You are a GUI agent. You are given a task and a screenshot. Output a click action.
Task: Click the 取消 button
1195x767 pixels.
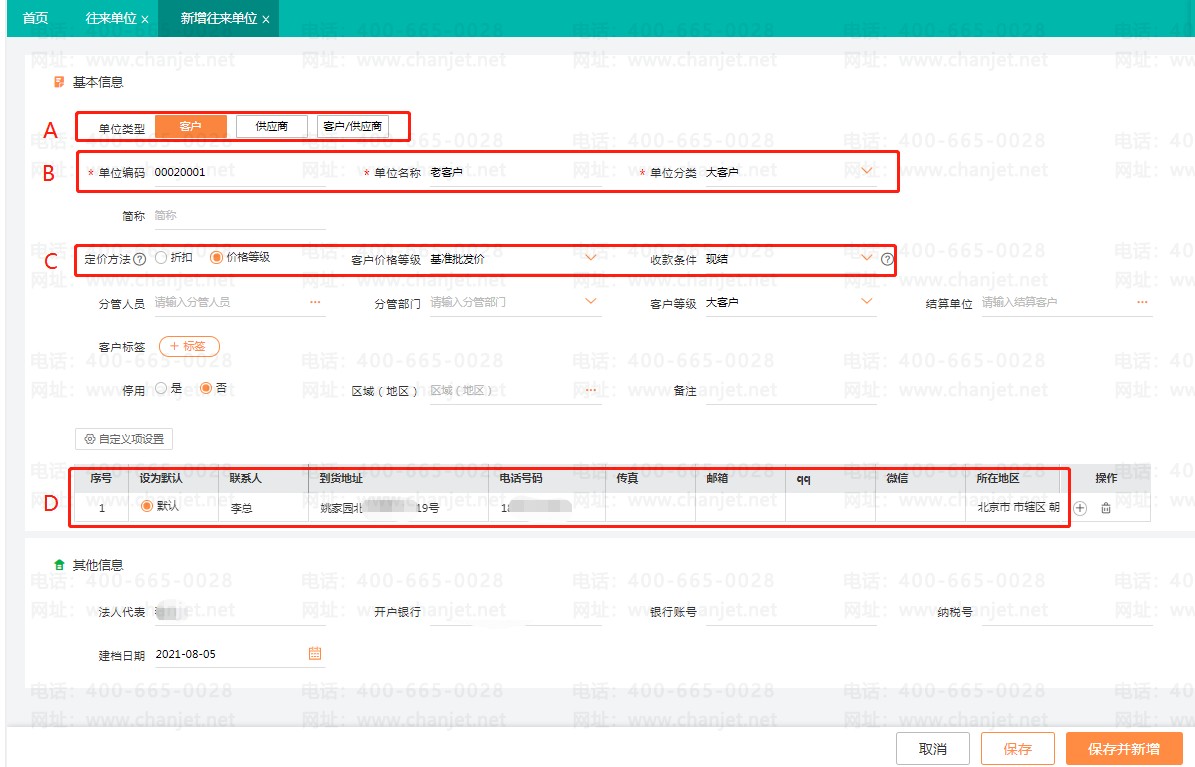(x=933, y=749)
